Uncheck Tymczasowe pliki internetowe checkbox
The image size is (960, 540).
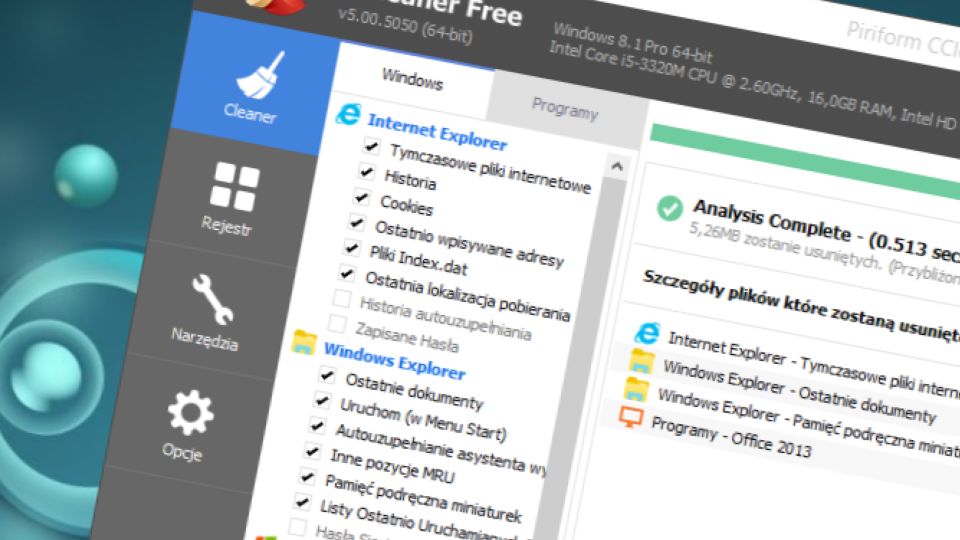371,146
